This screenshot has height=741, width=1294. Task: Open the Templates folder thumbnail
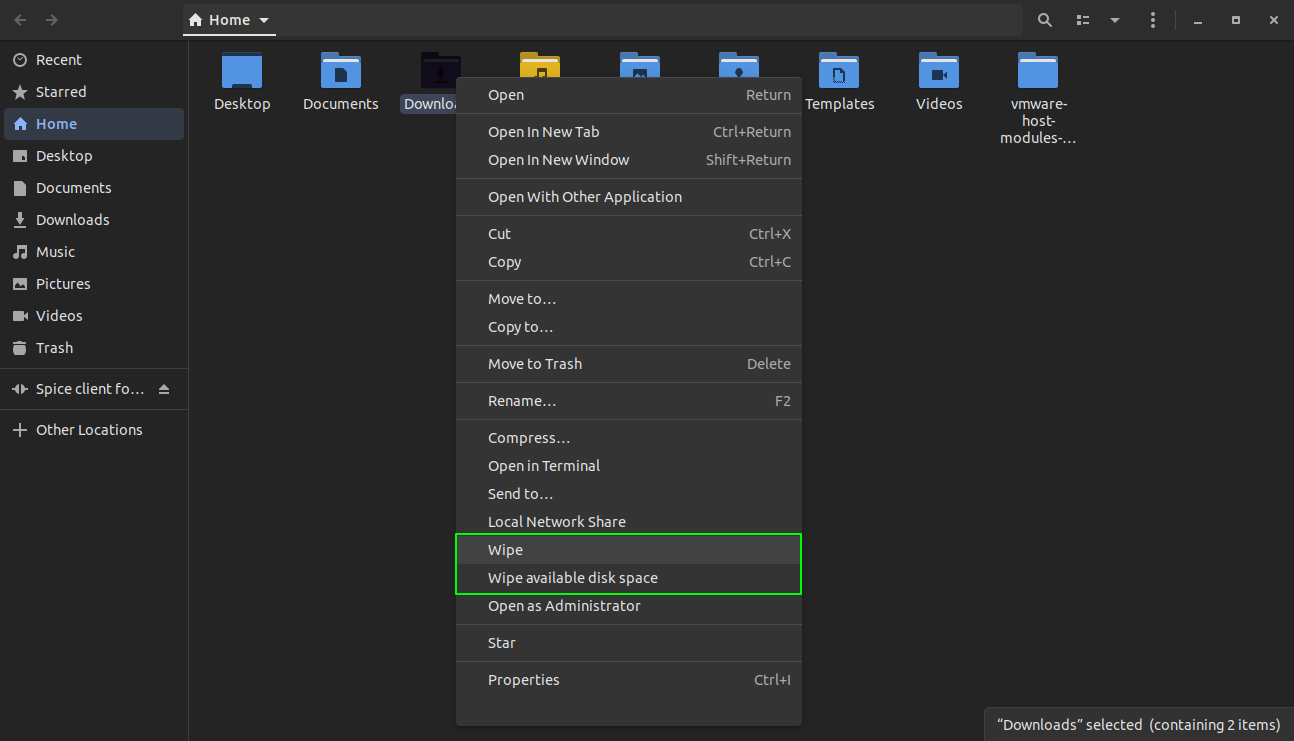840,70
